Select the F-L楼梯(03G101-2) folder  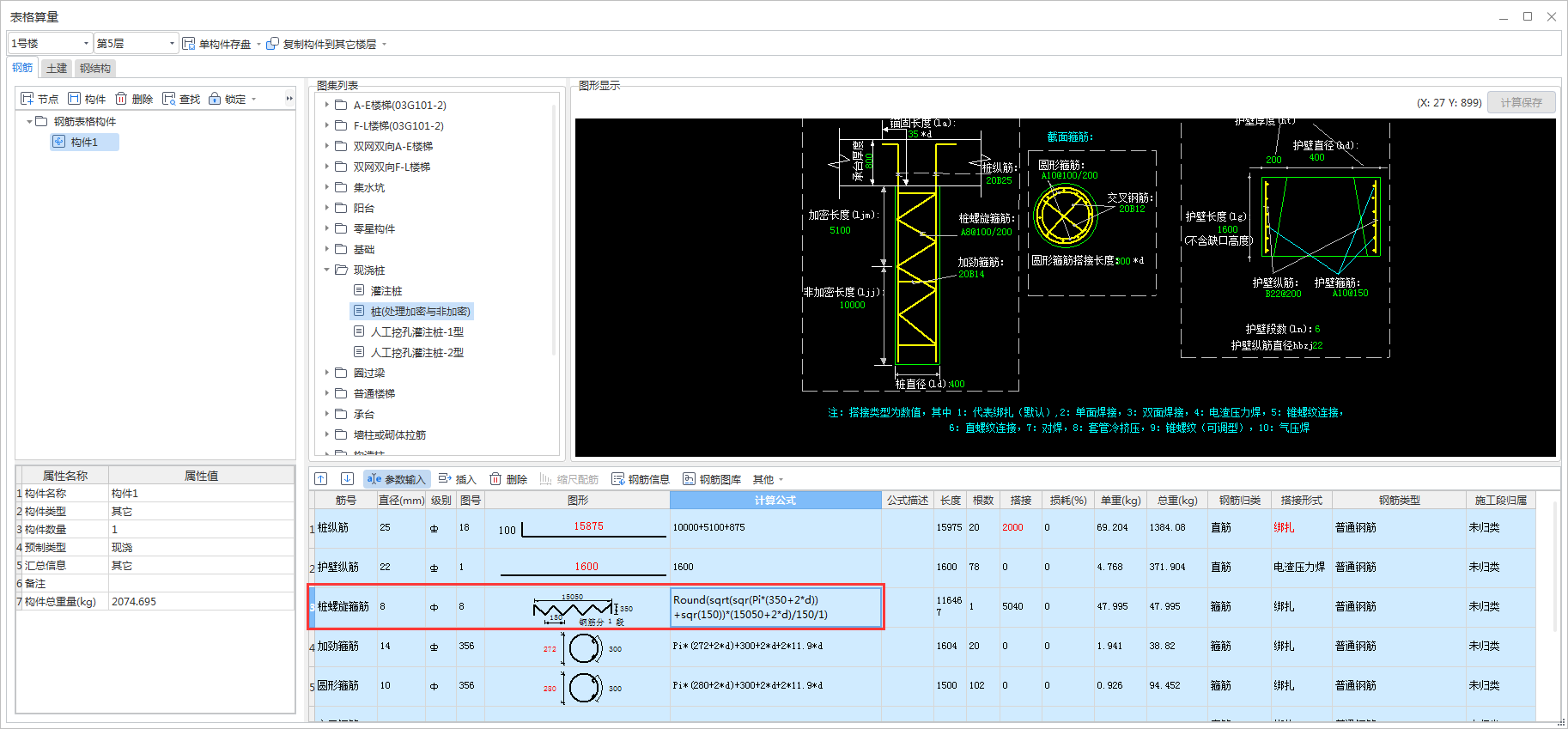pyautogui.click(x=398, y=125)
